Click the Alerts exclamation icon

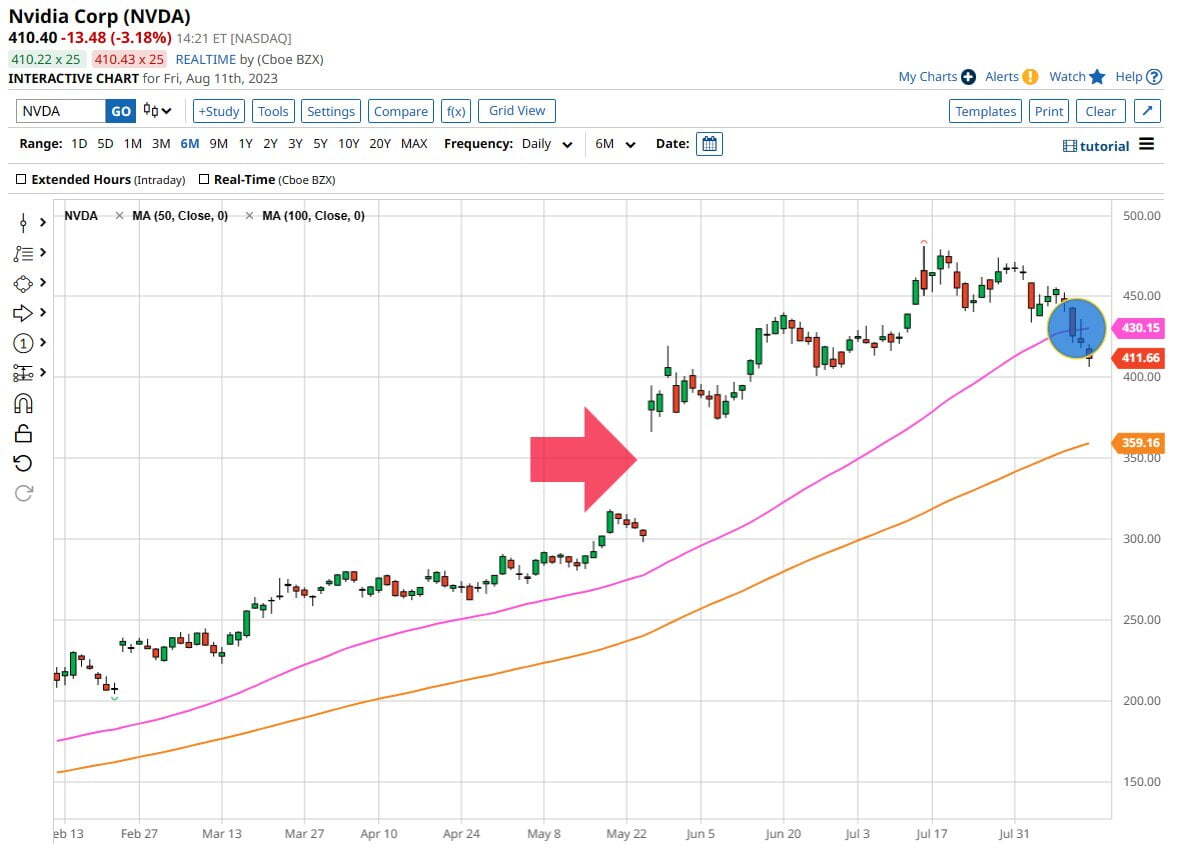[1030, 77]
